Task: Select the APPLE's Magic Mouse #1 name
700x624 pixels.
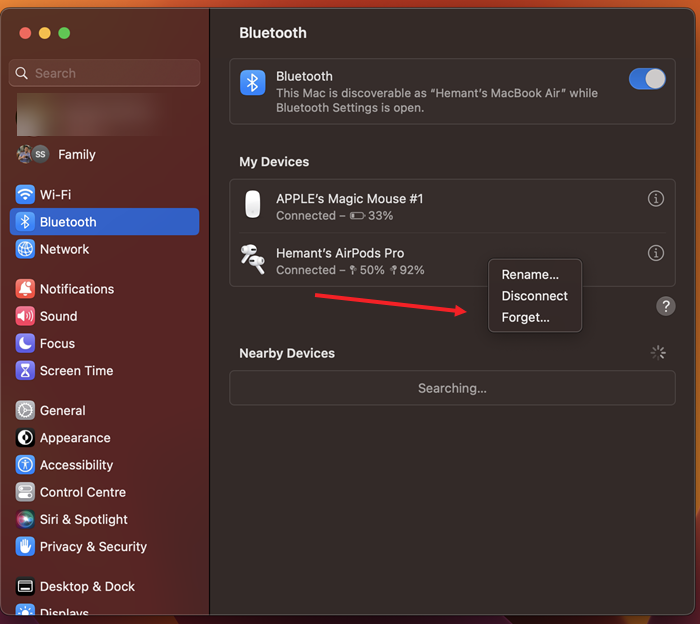Action: pos(349,199)
